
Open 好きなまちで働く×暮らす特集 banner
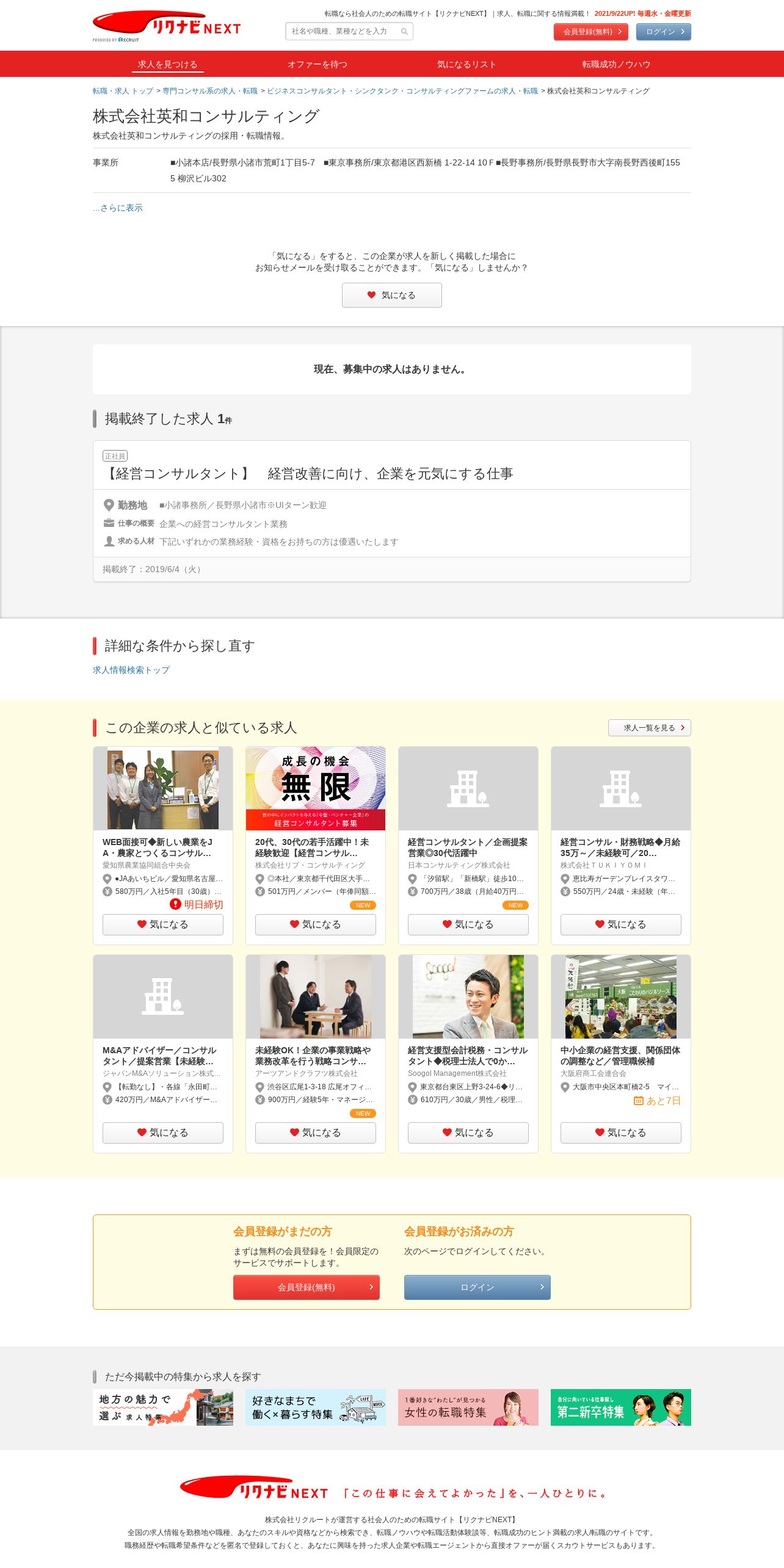pos(316,1407)
